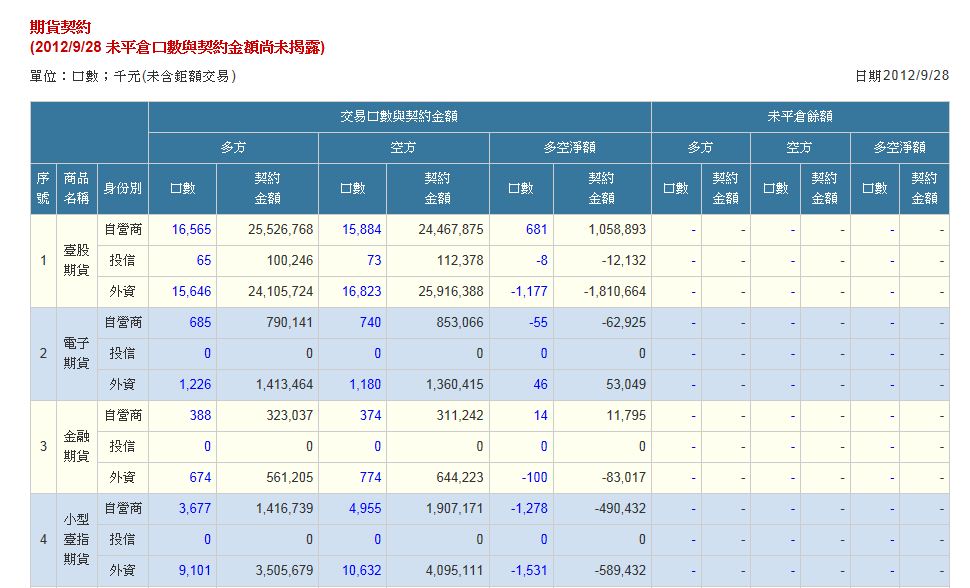Select the 853,066 contract amount cell

point(438,322)
